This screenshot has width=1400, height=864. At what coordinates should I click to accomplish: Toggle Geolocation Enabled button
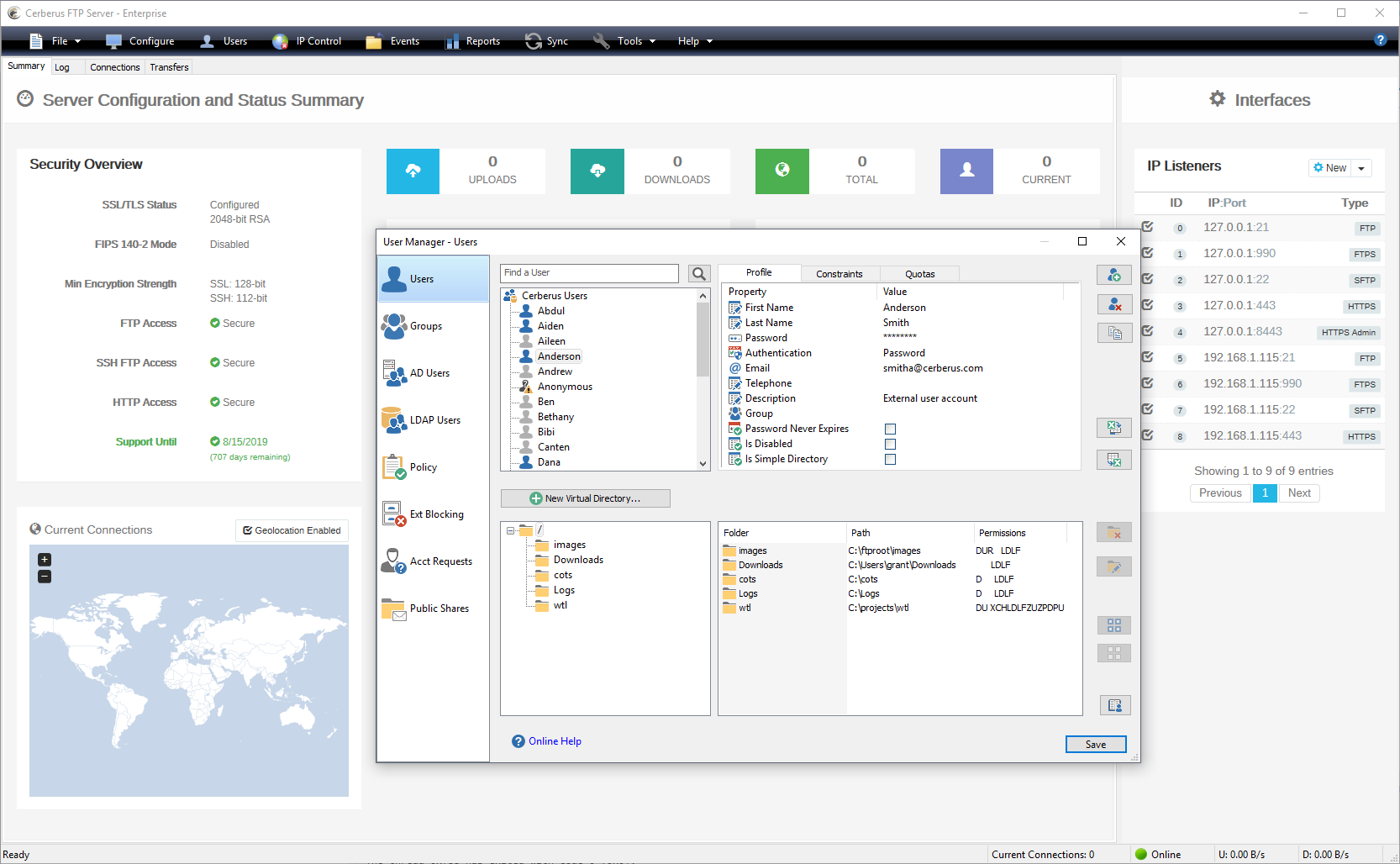click(292, 530)
